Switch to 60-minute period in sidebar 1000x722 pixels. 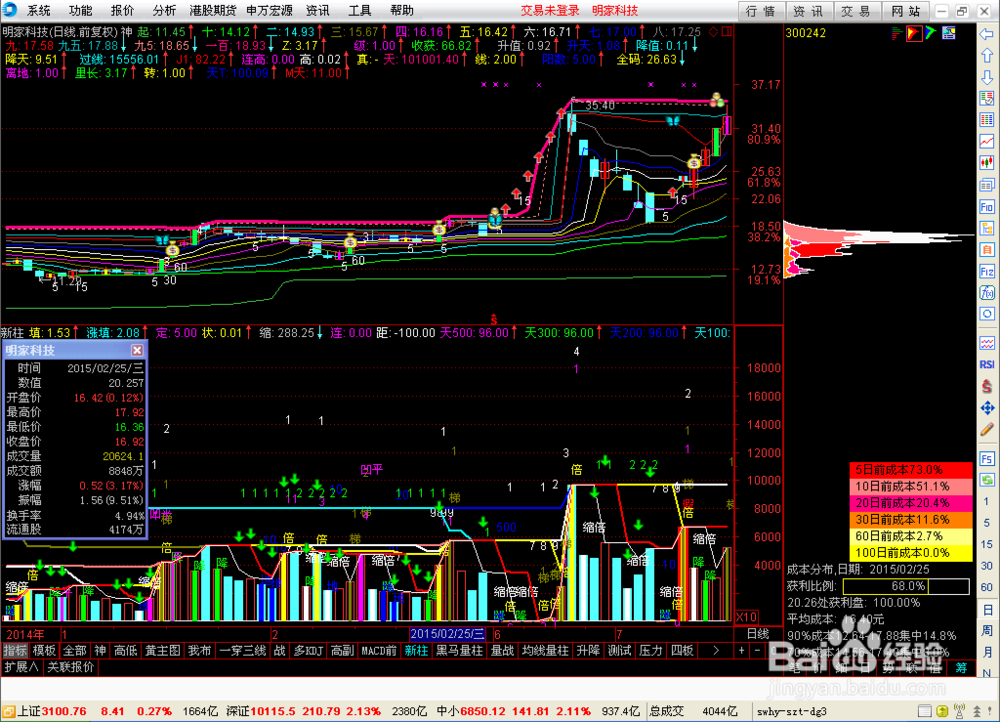tap(987, 587)
